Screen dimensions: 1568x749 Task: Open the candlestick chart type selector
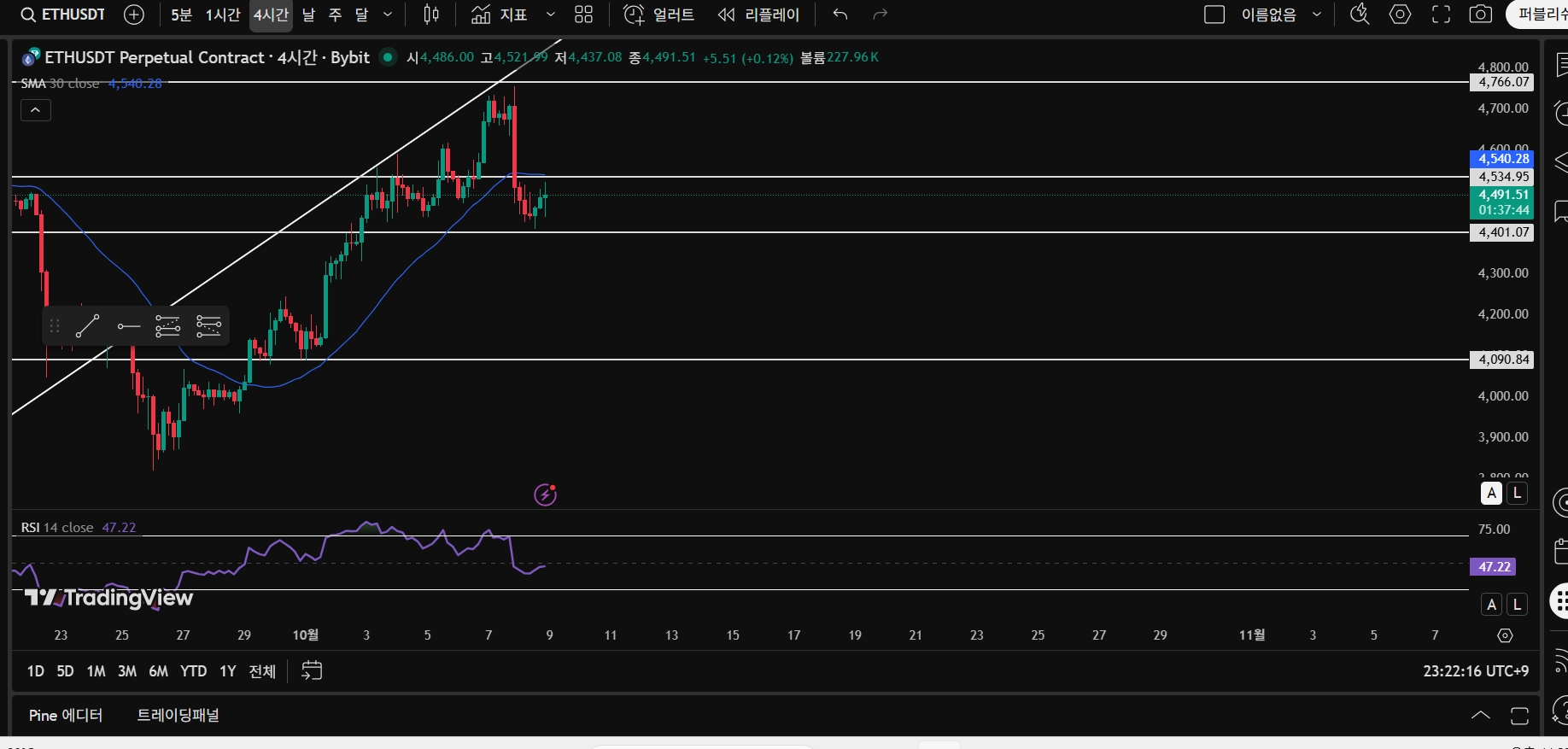click(431, 15)
